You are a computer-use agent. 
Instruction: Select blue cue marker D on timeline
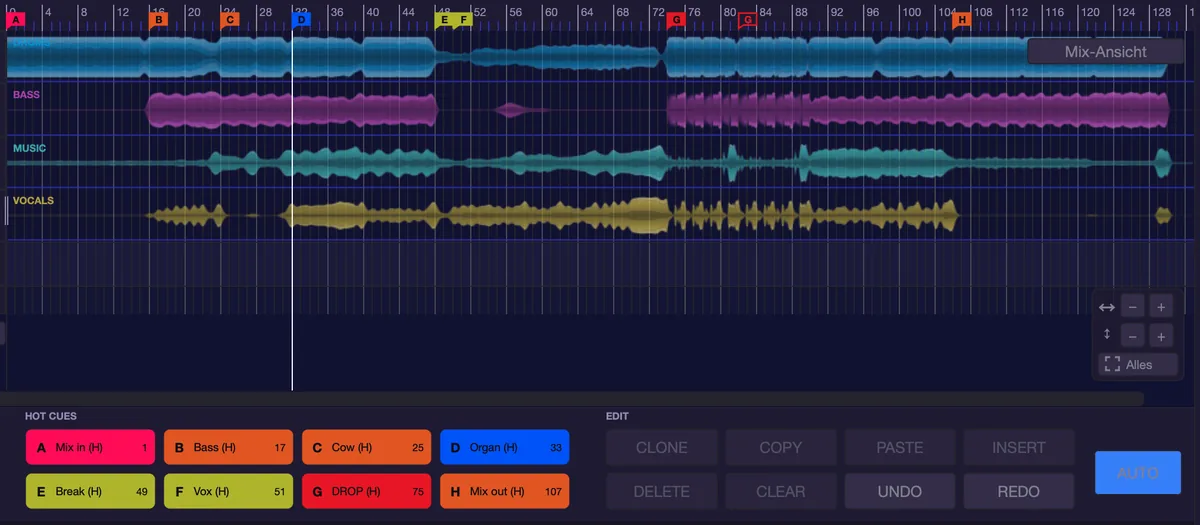(x=301, y=19)
